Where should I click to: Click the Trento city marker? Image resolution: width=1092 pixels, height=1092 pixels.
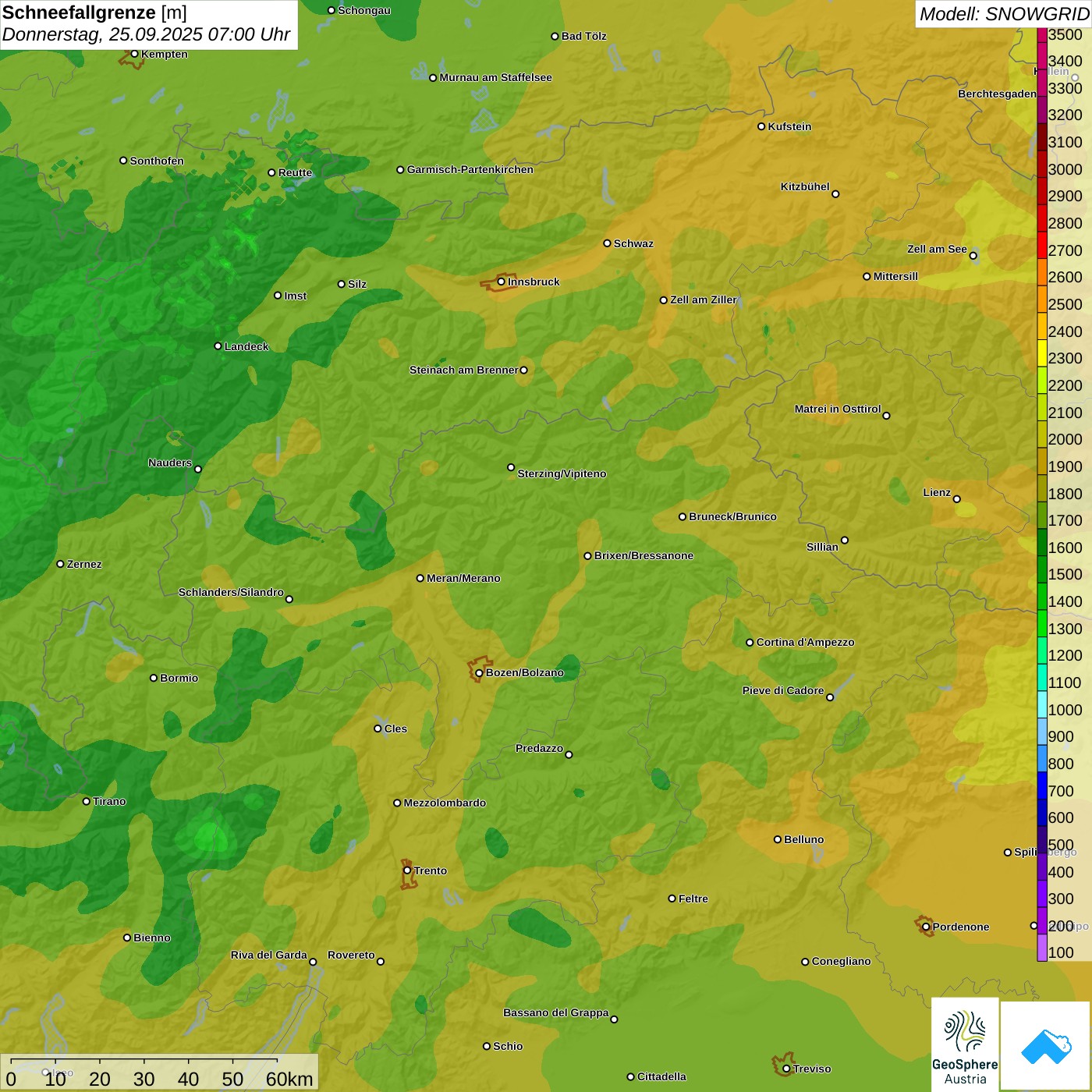pos(407,870)
